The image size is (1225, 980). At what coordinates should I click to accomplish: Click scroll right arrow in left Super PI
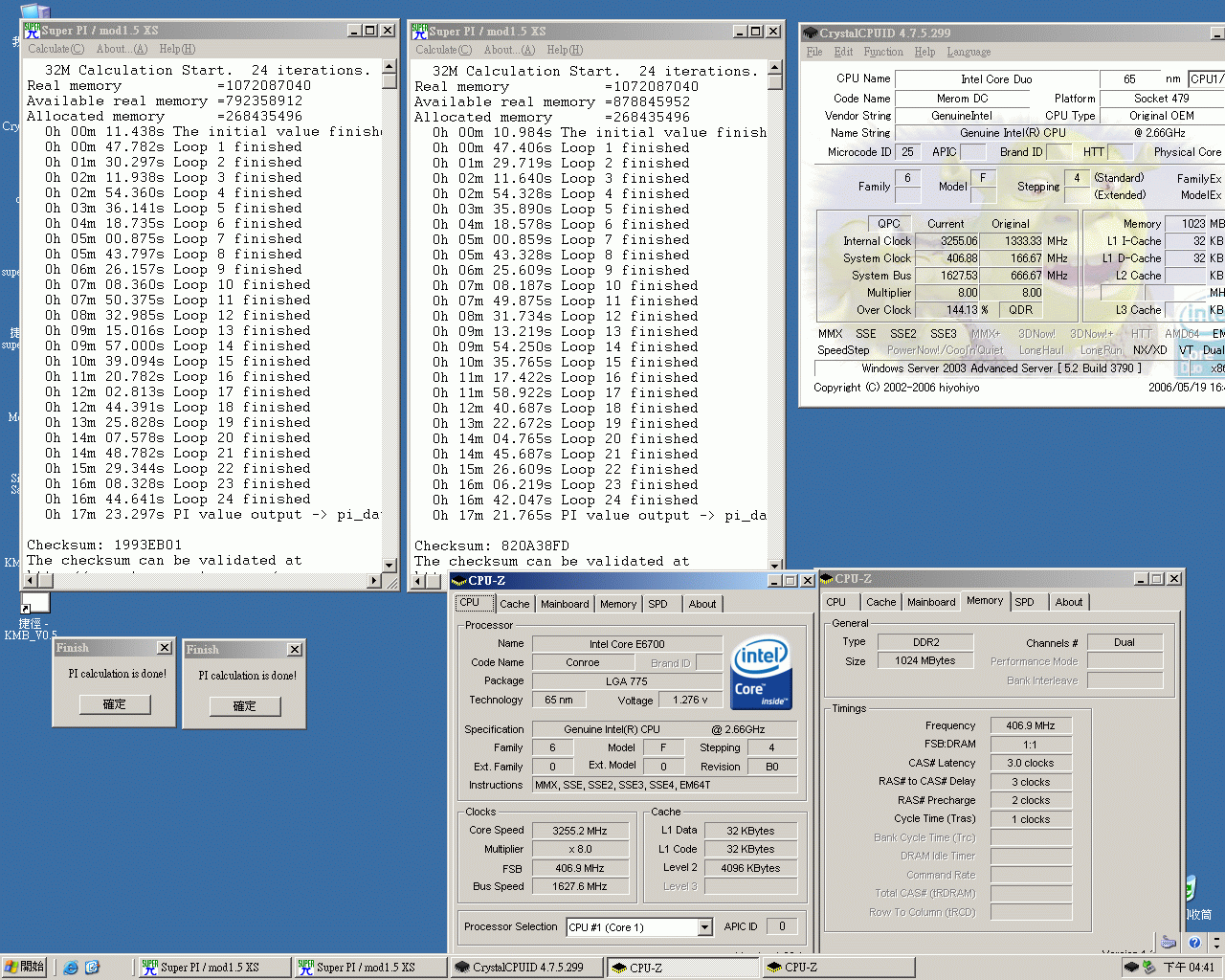[374, 580]
